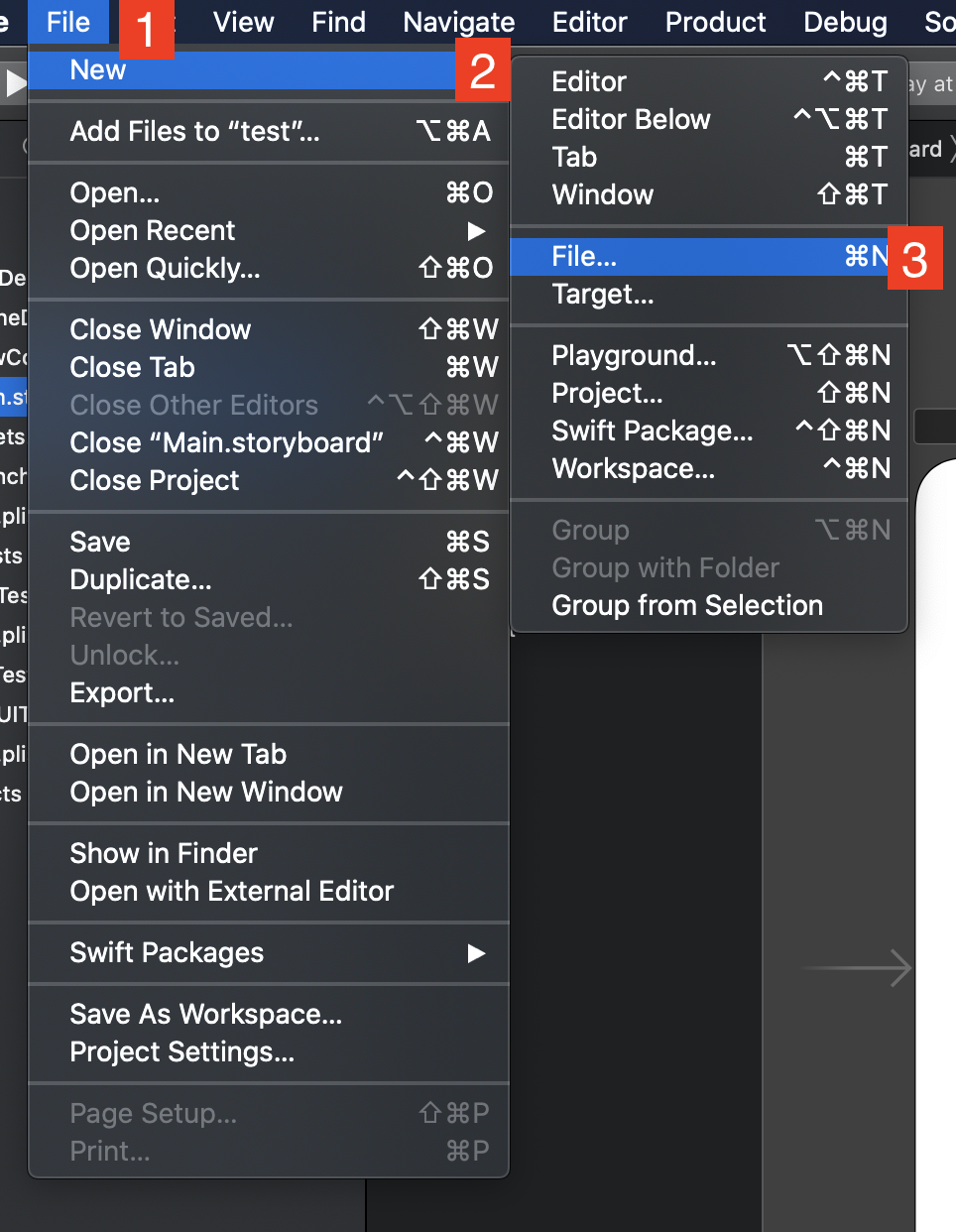956x1232 pixels.
Task: Select Open with External Editor
Action: pyautogui.click(x=269, y=891)
